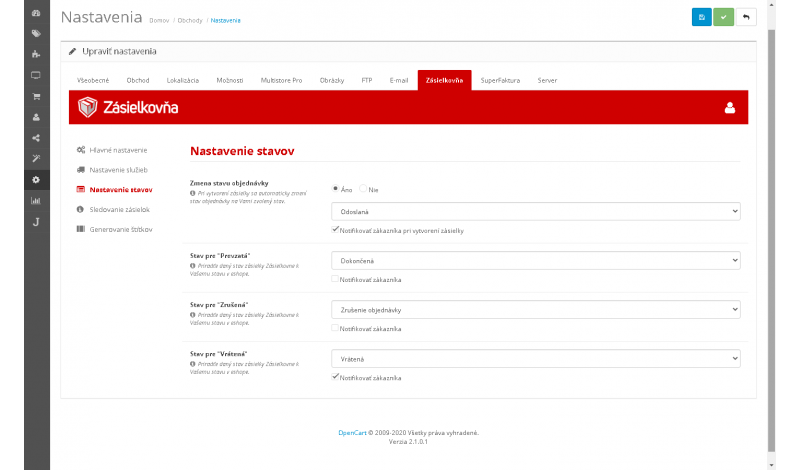This screenshot has height=470, width=800.
Task: Open the system gear icon in sidebar
Action: [36, 180]
